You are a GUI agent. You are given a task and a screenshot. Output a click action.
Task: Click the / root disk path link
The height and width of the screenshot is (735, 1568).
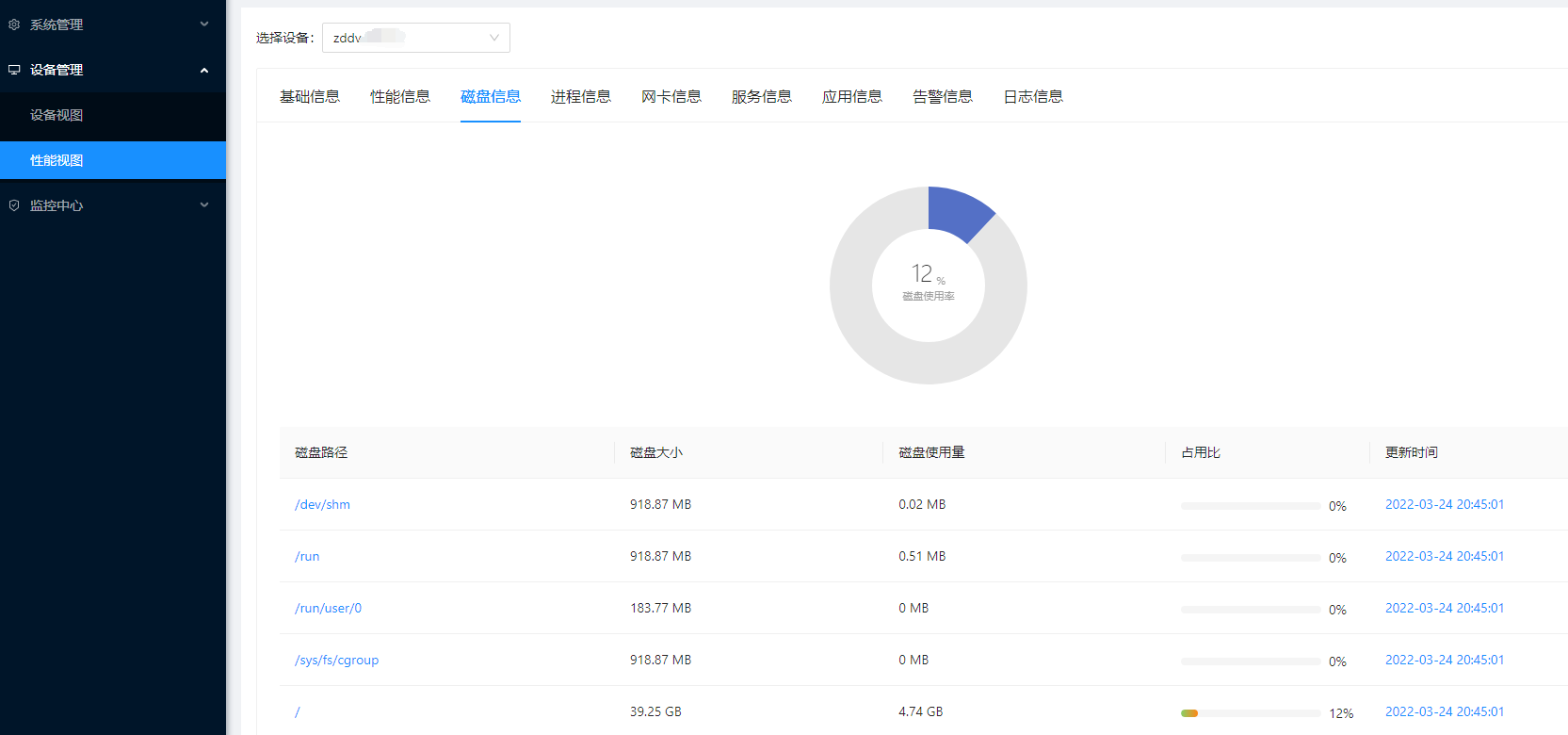click(x=298, y=711)
